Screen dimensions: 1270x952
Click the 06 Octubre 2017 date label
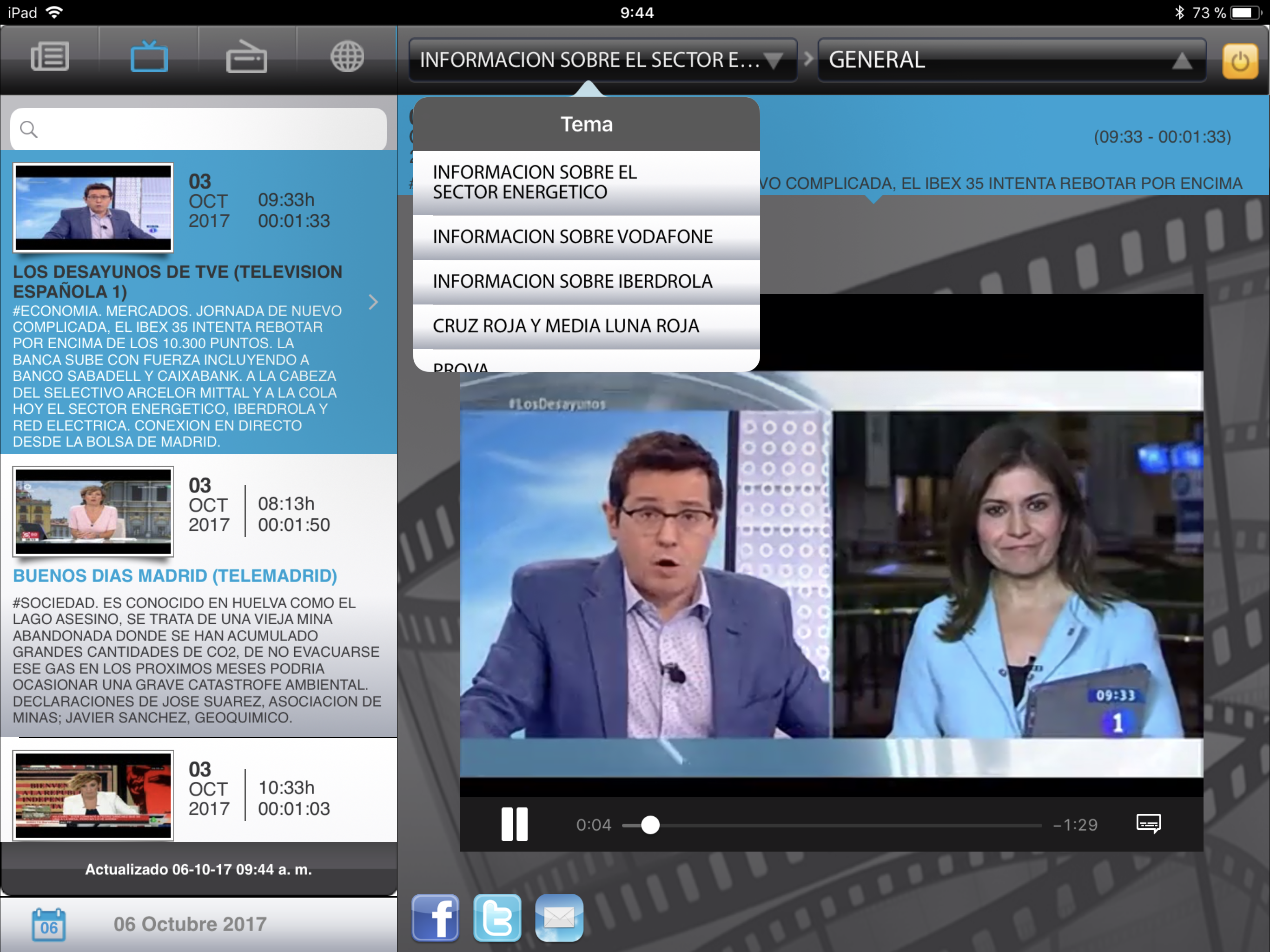[190, 924]
